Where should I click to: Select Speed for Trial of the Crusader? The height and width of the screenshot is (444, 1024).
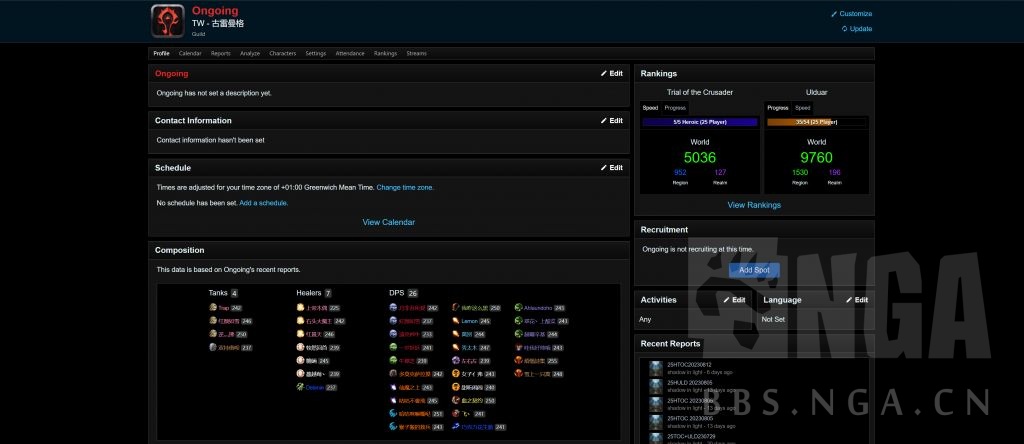[x=650, y=107]
